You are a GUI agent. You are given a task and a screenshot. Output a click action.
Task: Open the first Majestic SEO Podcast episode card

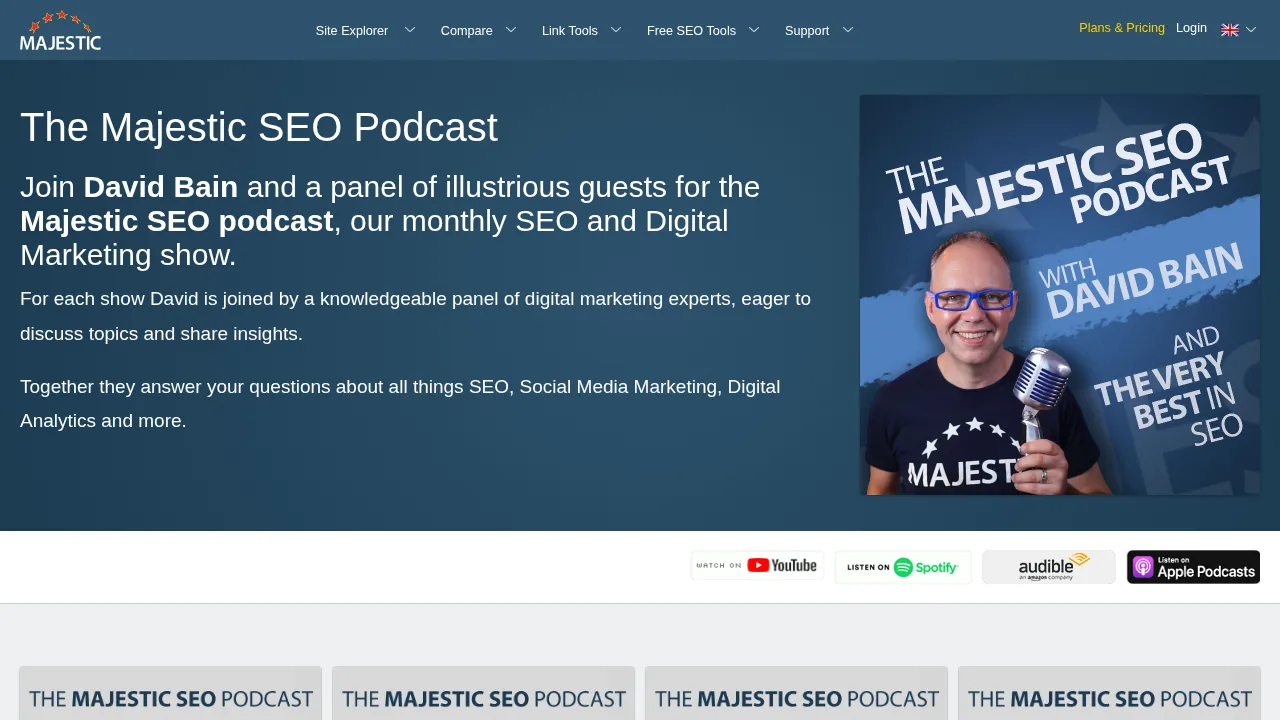pyautogui.click(x=171, y=693)
